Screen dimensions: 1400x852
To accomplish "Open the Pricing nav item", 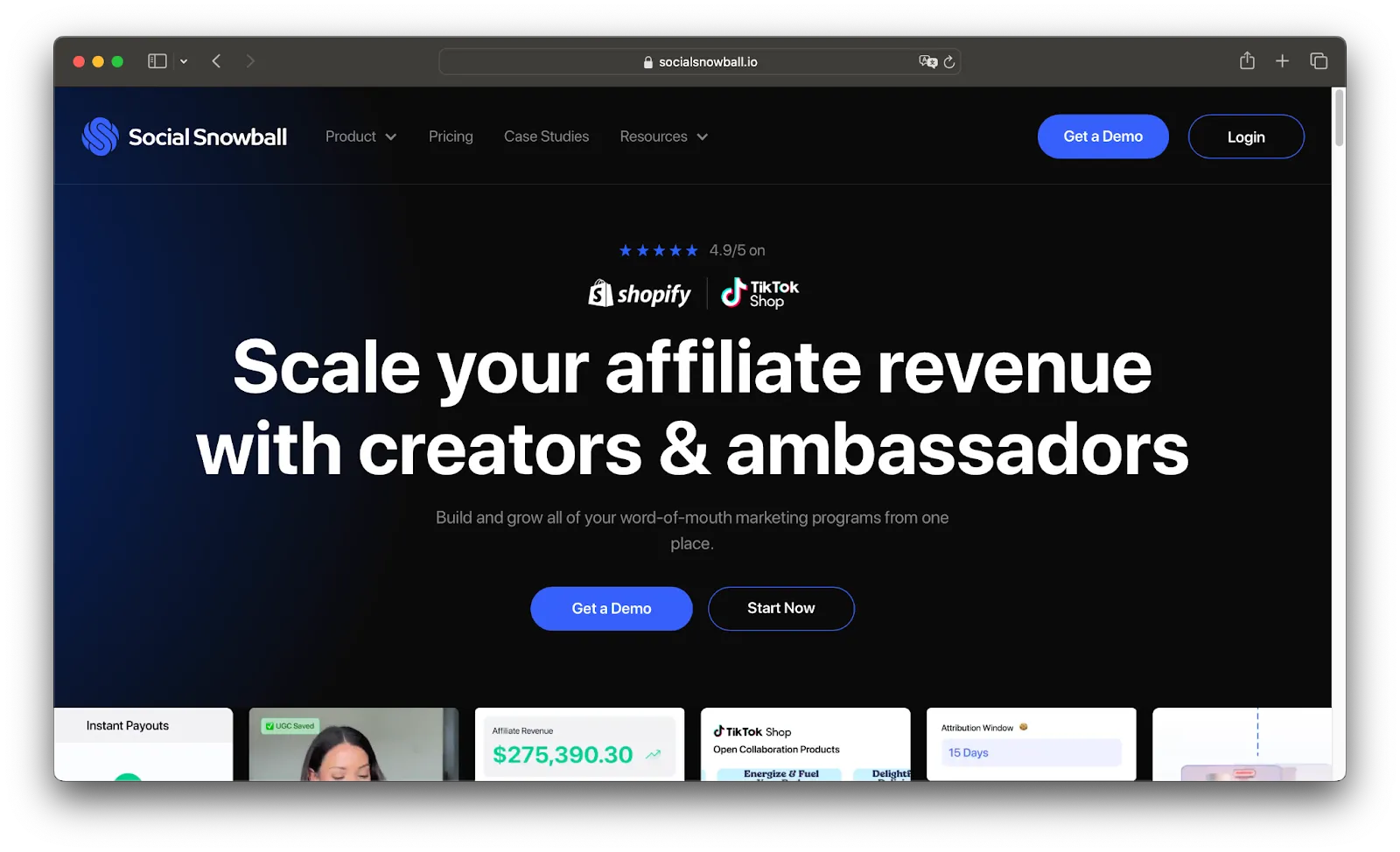I will tap(451, 136).
